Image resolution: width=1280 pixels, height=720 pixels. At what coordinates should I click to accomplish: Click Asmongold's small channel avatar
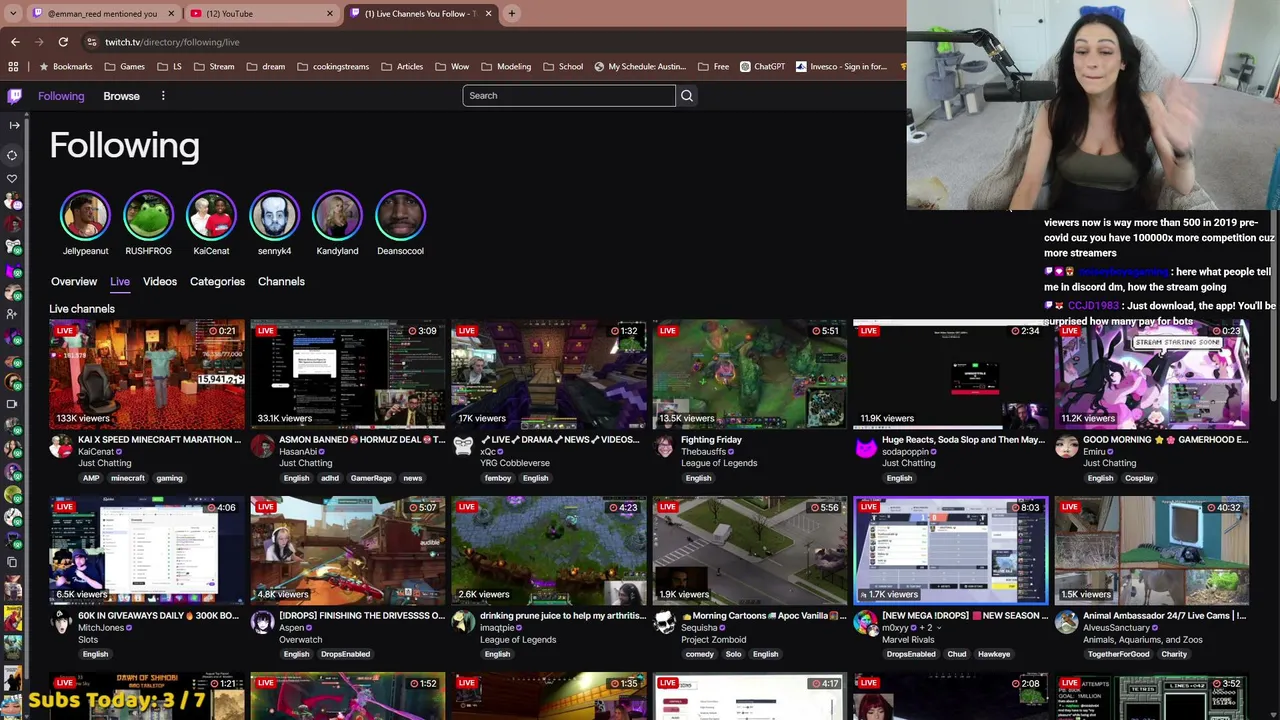[262, 446]
